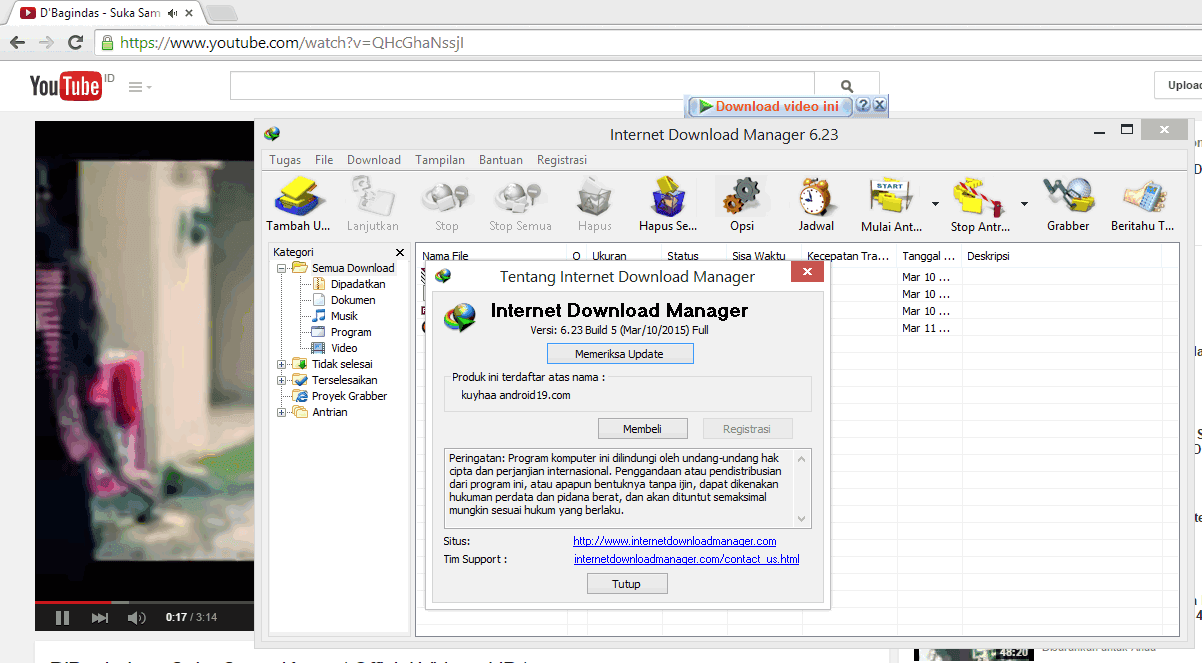The width and height of the screenshot is (1202, 663).
Task: Select the Musik category
Action: point(344,316)
